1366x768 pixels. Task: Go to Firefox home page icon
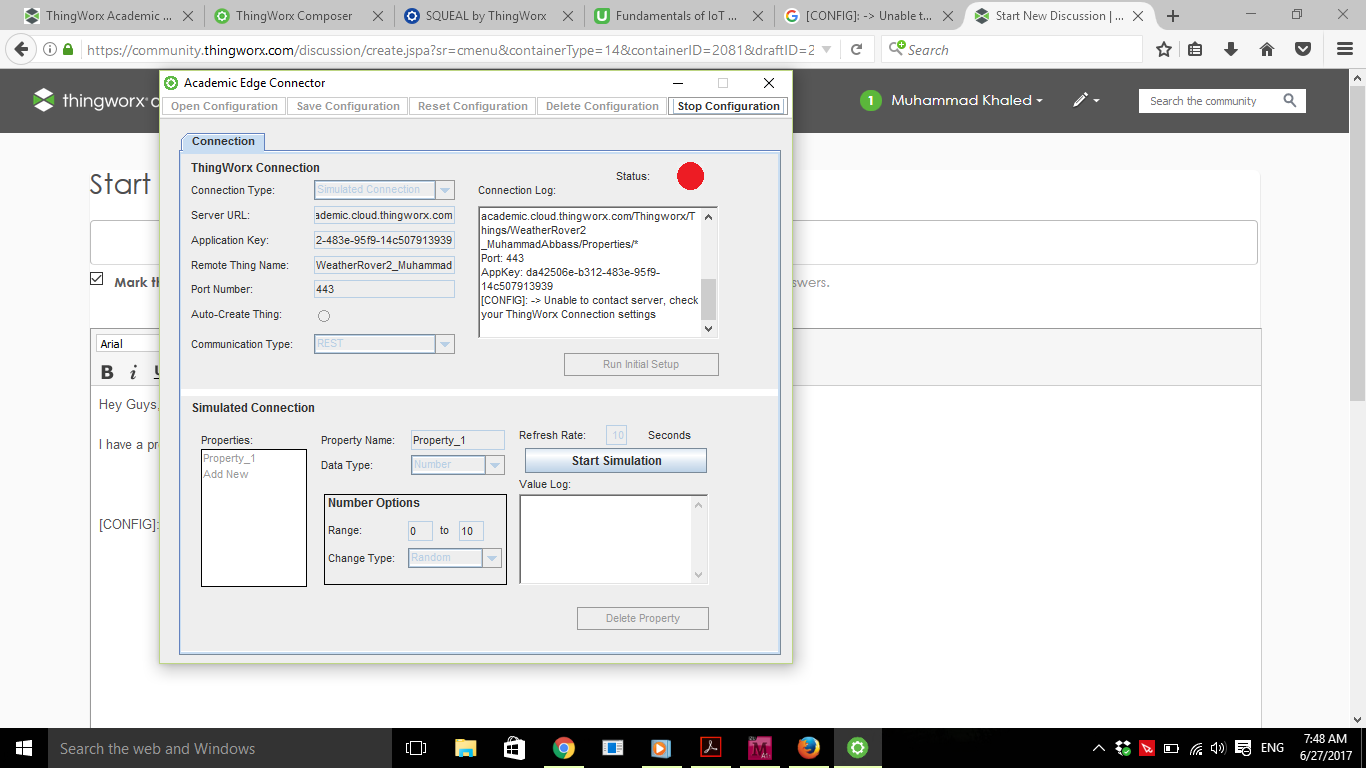pyautogui.click(x=1266, y=49)
